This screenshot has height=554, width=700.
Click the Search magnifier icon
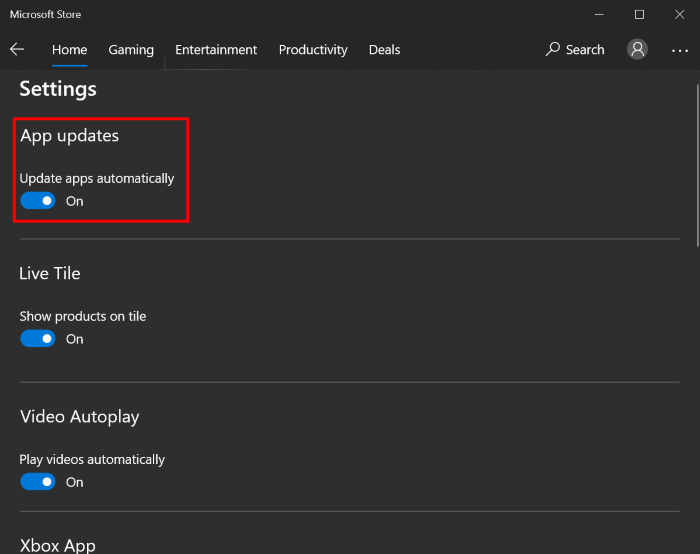(x=553, y=49)
